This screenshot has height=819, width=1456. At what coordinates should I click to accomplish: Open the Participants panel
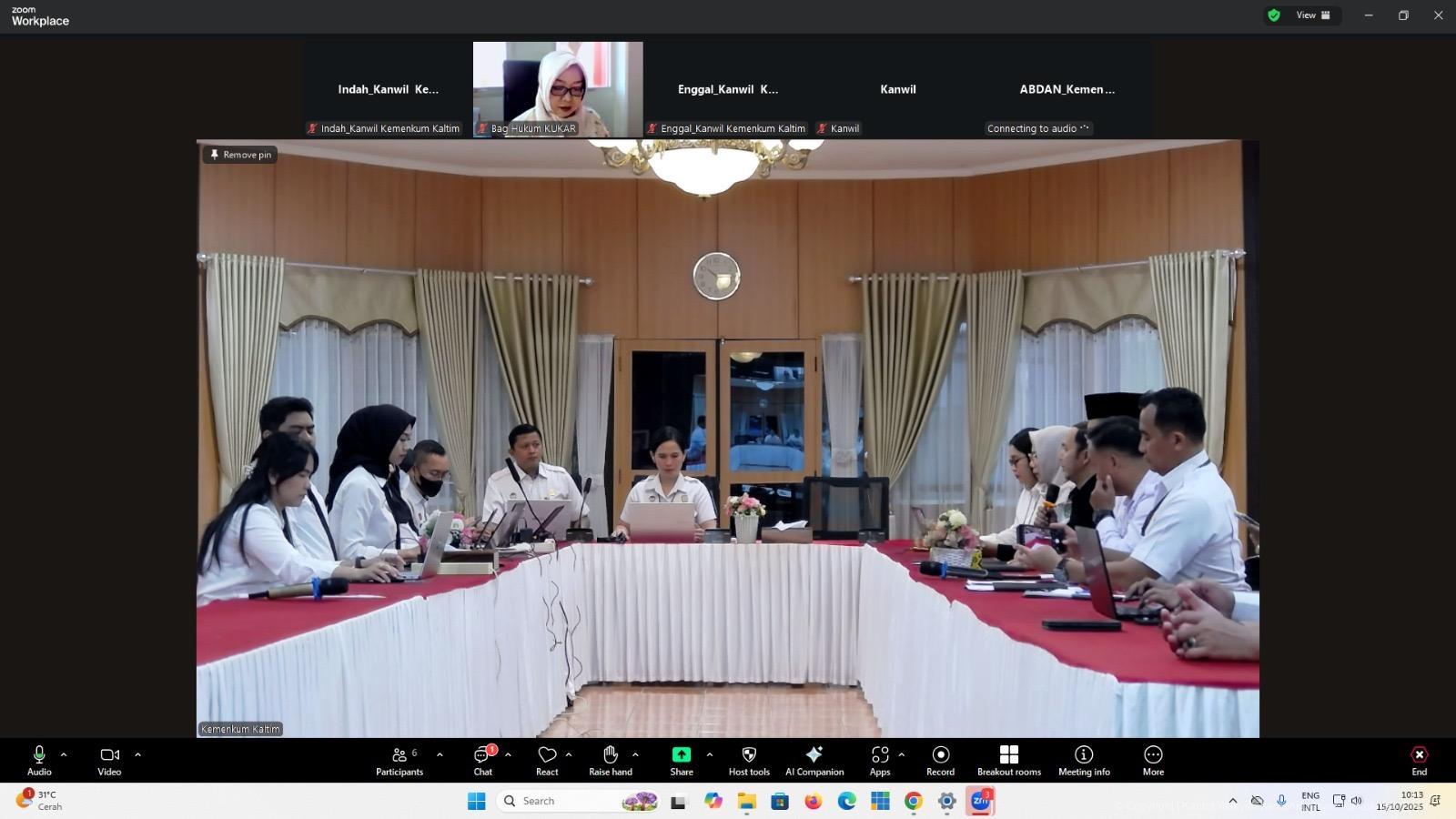tap(399, 761)
